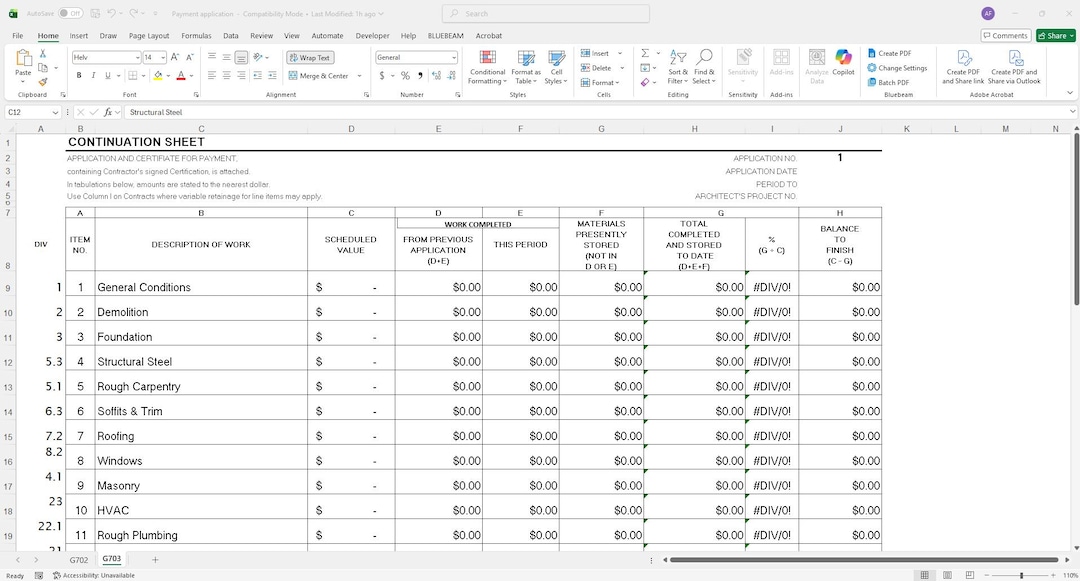Apply Percent Style number format
The height and width of the screenshot is (581, 1080).
405,76
